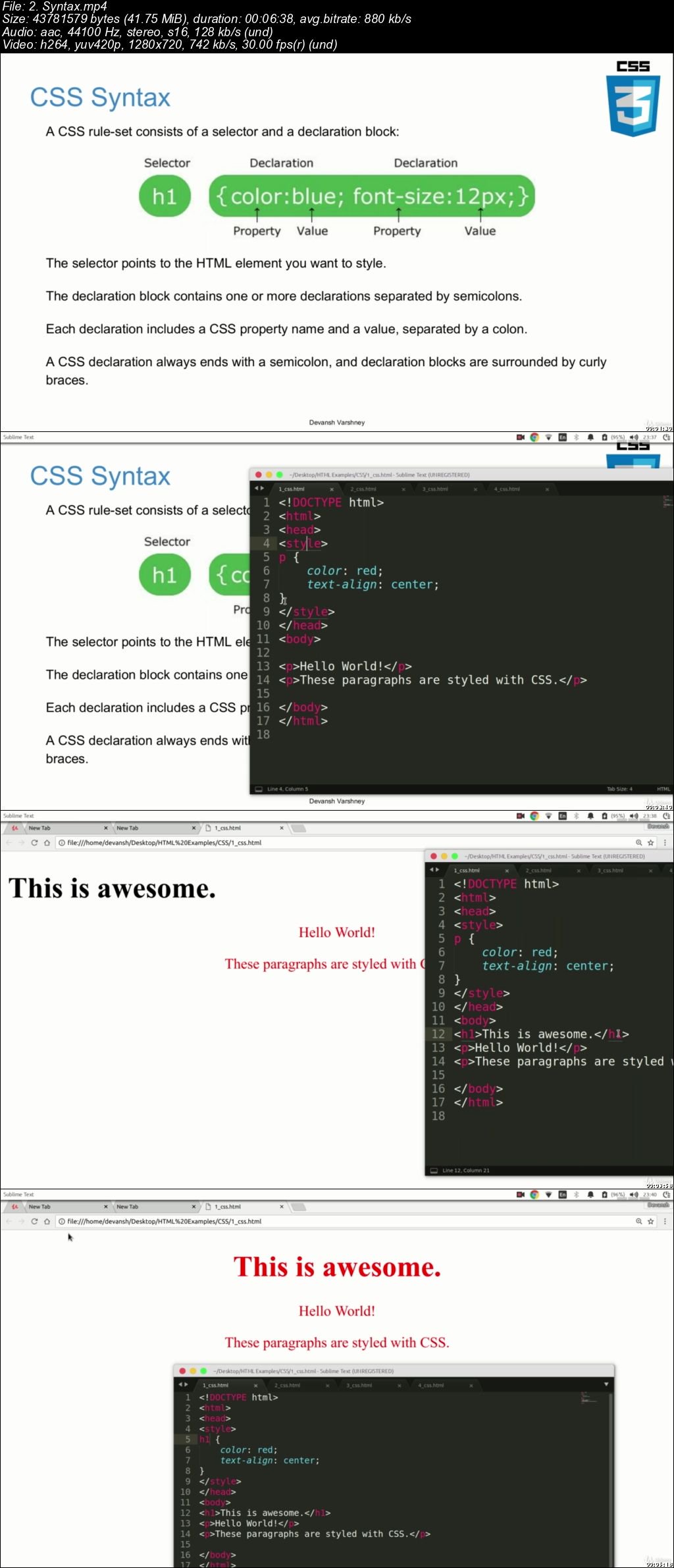This screenshot has height=1568, width=674.
Task: Open Chrome three-dot menu in the 23:40 frame
Action: click(x=665, y=1221)
